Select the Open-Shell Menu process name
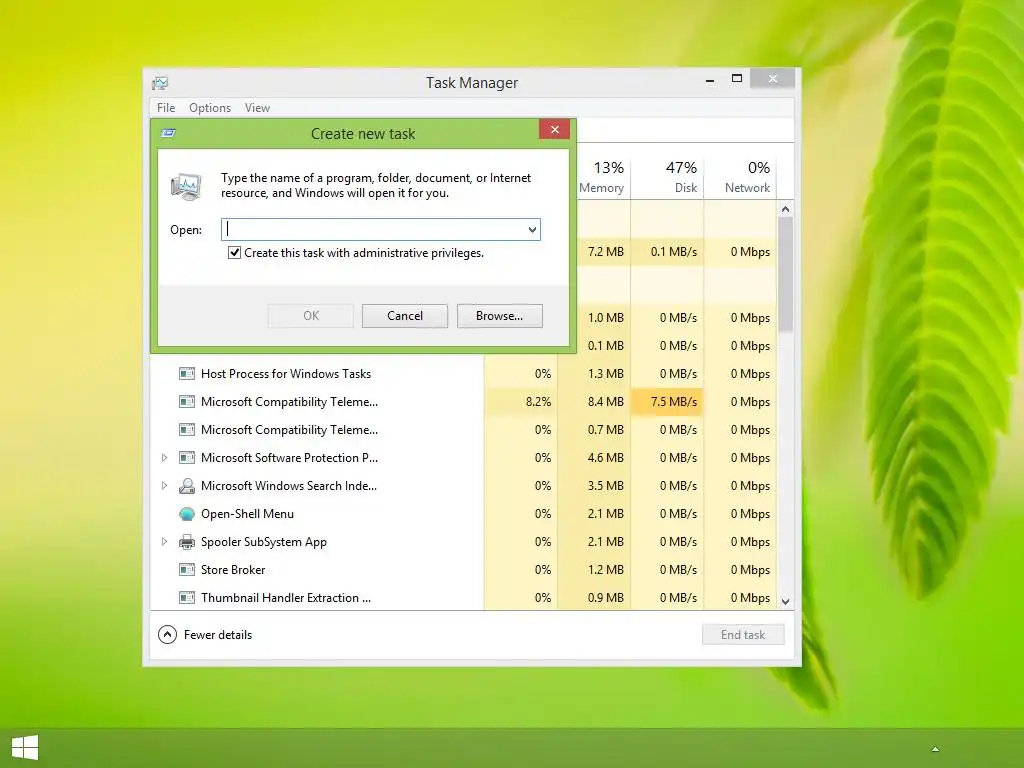Image resolution: width=1024 pixels, height=768 pixels. (x=248, y=514)
